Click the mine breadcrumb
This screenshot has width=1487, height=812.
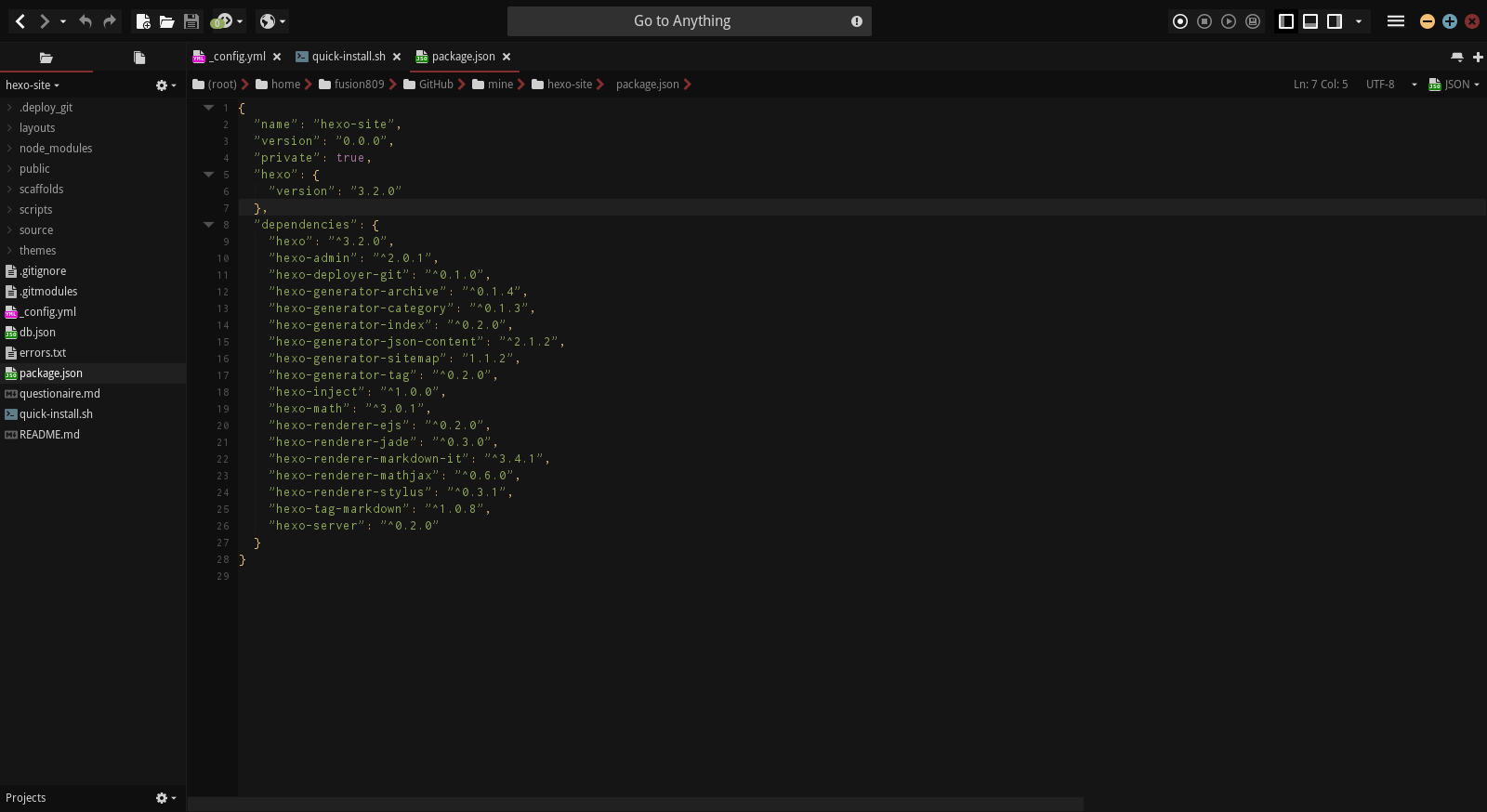pos(493,84)
